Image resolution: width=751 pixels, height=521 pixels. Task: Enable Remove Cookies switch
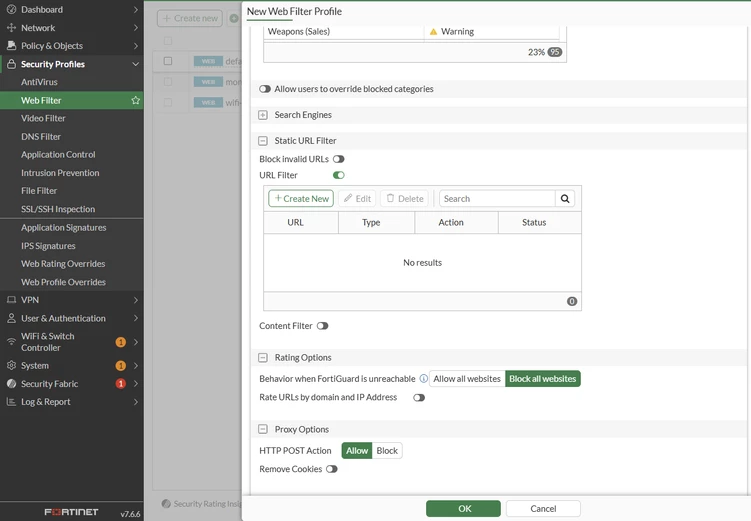pyautogui.click(x=332, y=469)
